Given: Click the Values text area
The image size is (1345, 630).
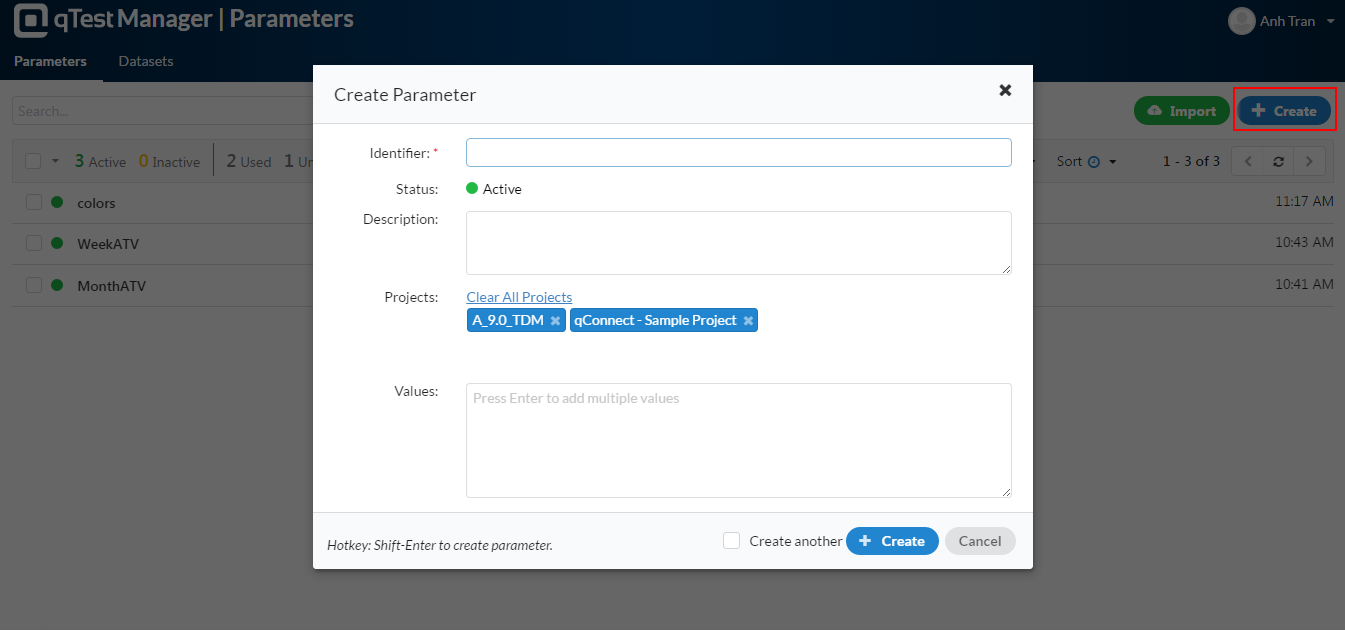Looking at the screenshot, I should click(739, 440).
